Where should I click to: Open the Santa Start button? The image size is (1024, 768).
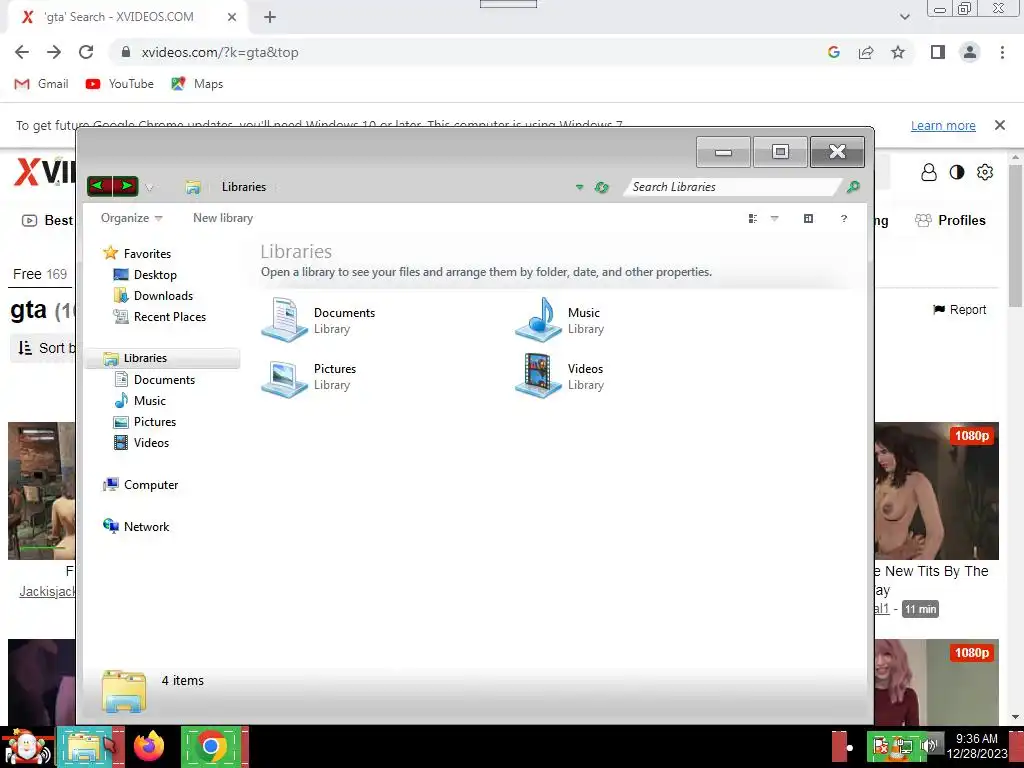tap(27, 746)
